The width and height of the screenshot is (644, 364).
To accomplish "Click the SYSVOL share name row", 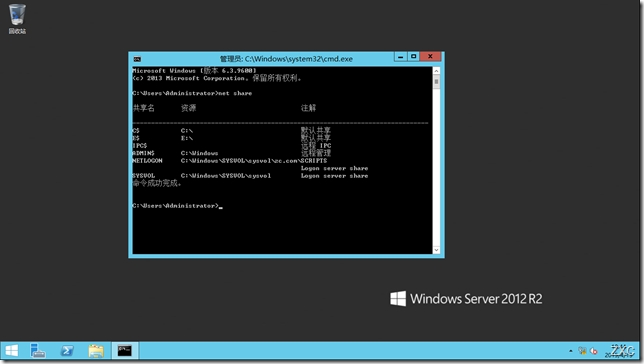I will (250, 176).
